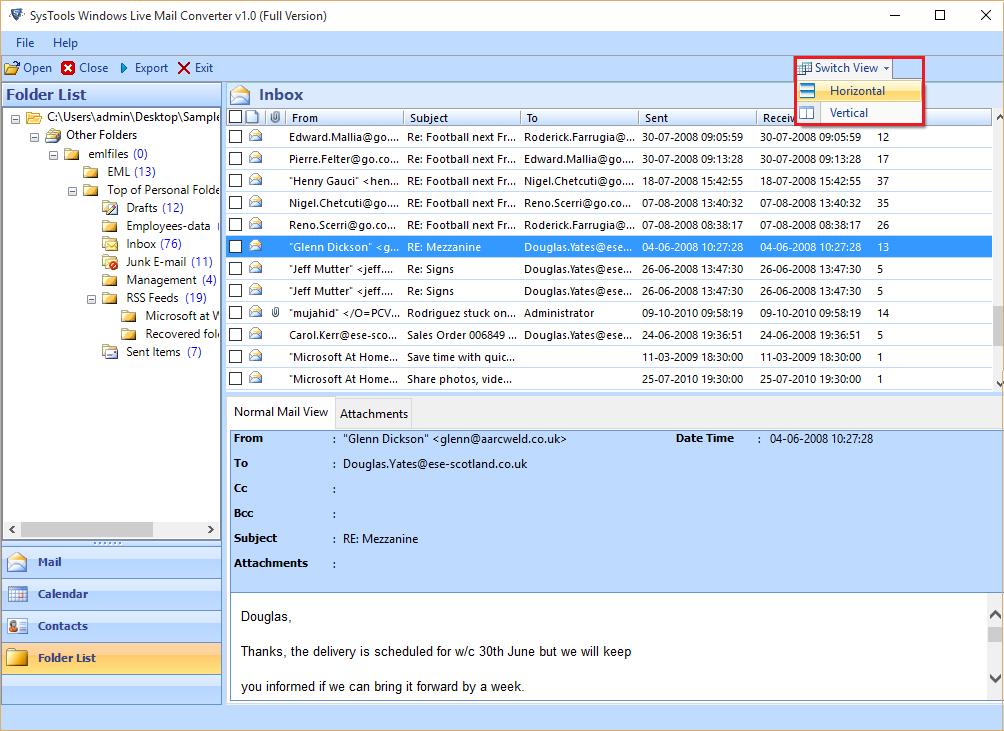Click the Drafts folder icon
The image size is (1004, 731).
click(110, 208)
